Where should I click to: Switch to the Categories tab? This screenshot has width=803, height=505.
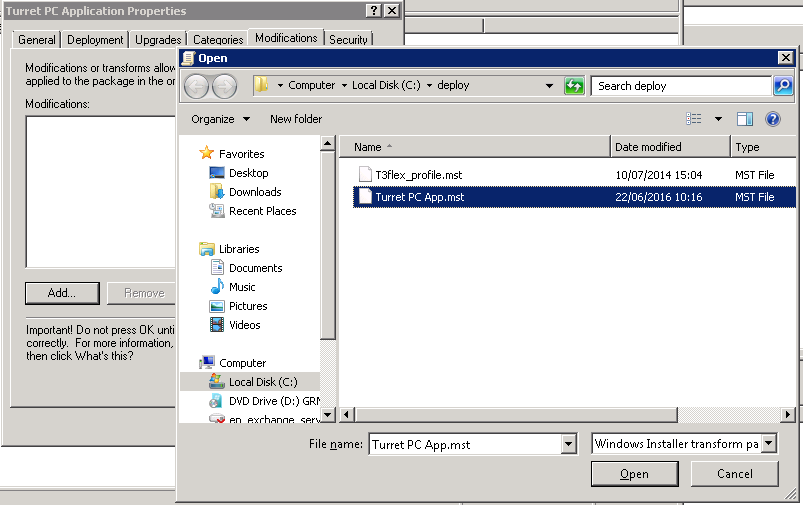218,39
